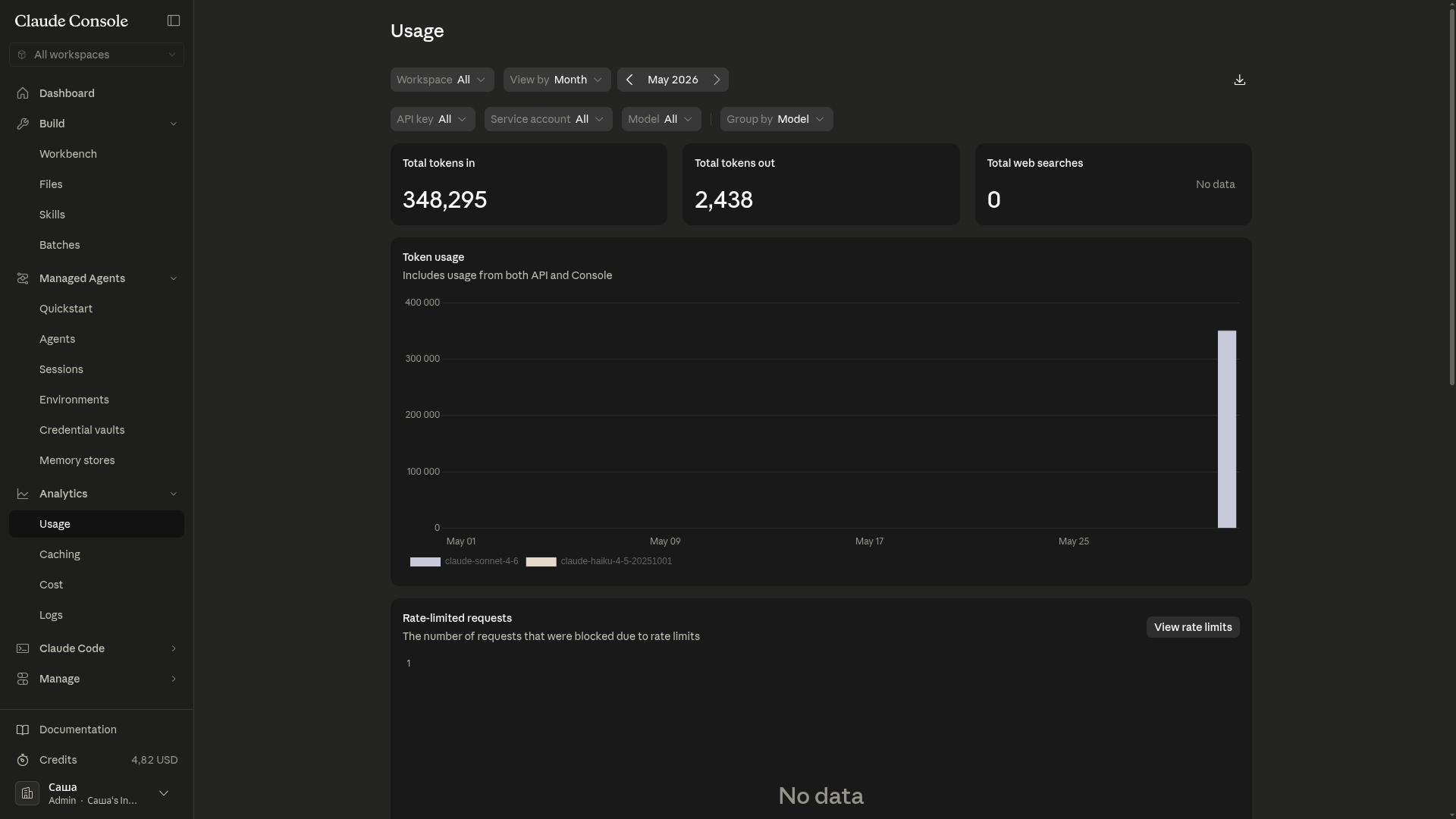Click the Build wrench icon
Viewport: 1456px width, 819px height.
tap(23, 124)
